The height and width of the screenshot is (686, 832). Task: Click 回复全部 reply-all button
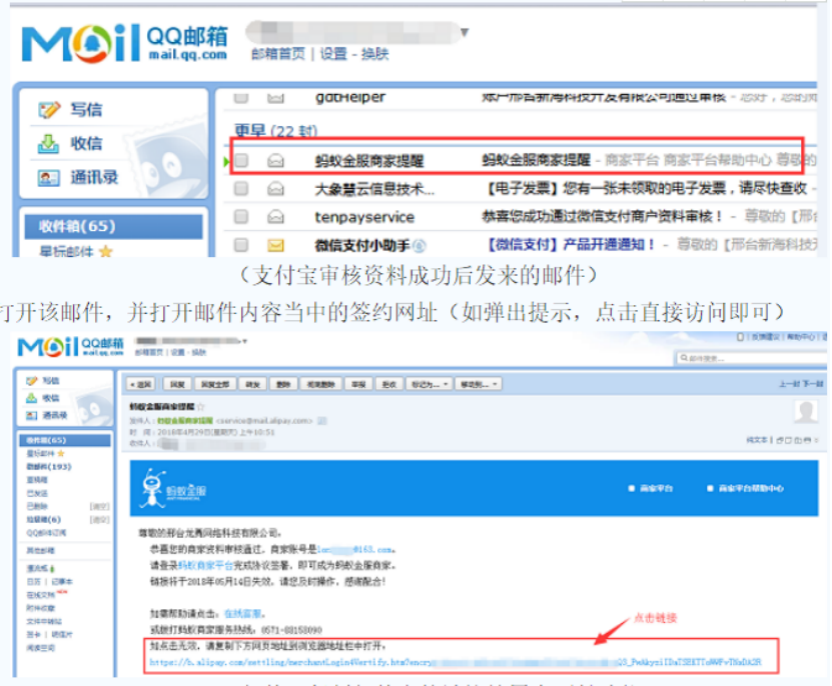coord(215,384)
